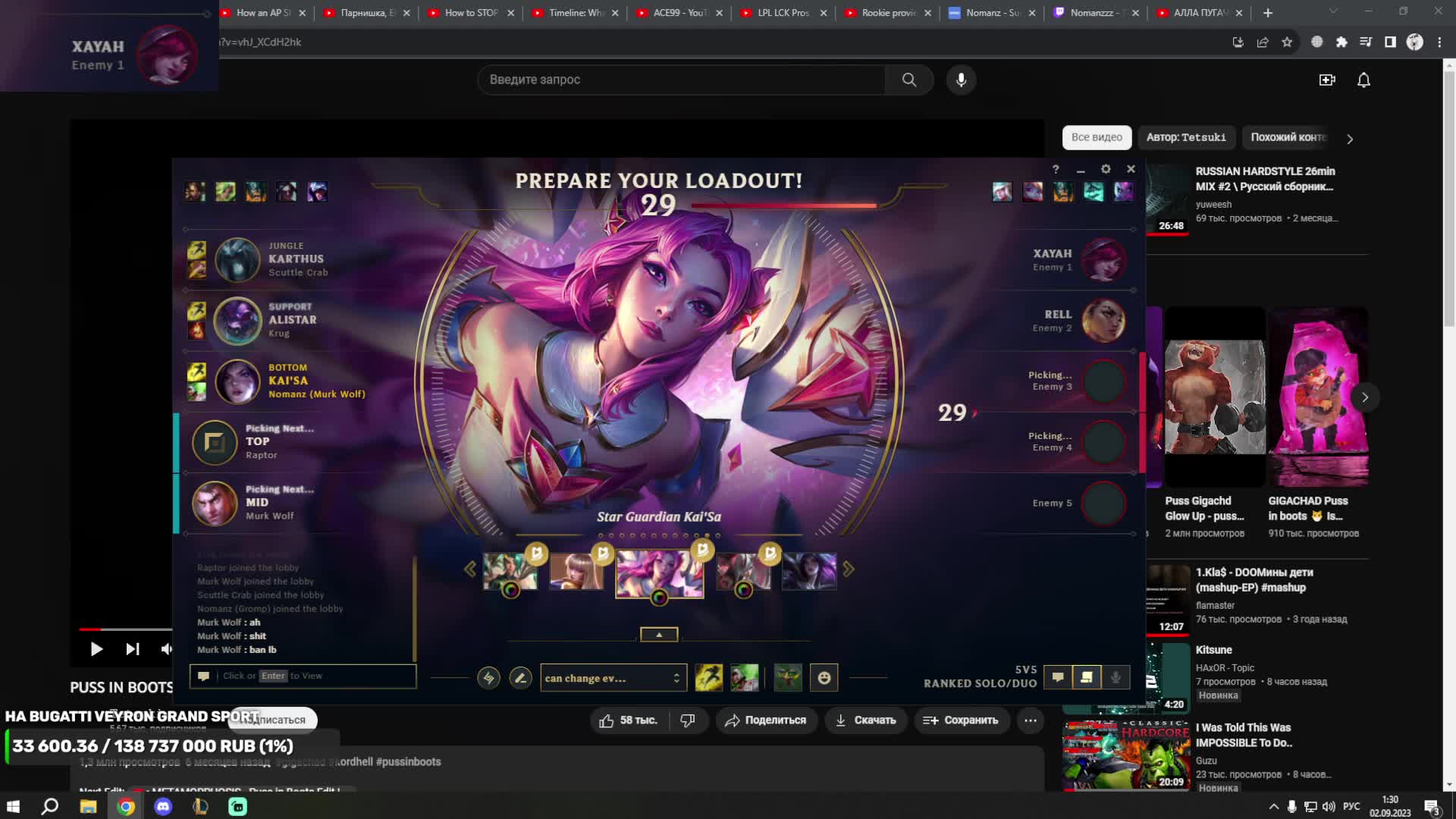The image size is (1456, 819).
Task: Open the #pussinboots hashtag link
Action: 408,761
